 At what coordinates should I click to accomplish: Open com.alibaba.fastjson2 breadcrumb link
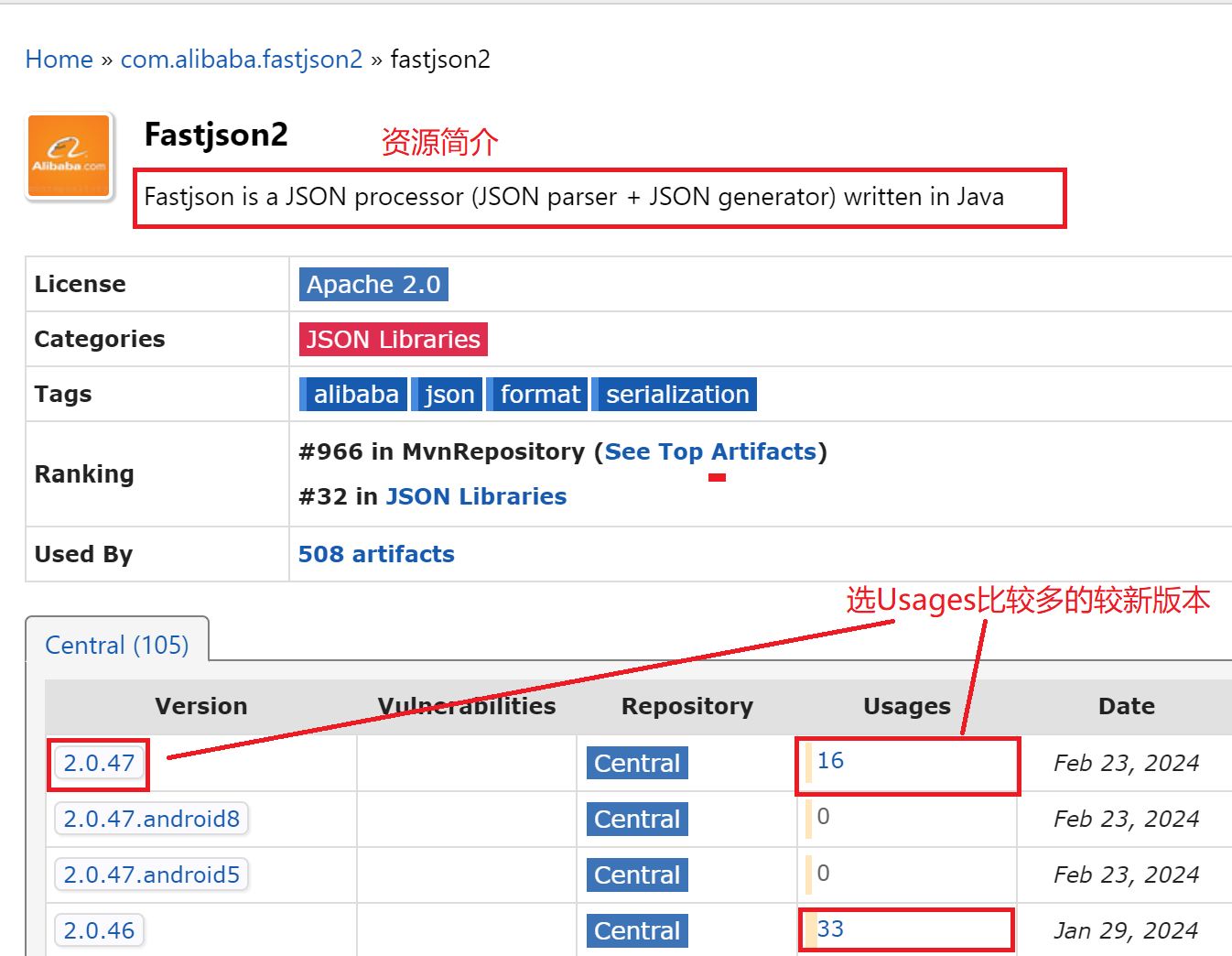pyautogui.click(x=242, y=60)
